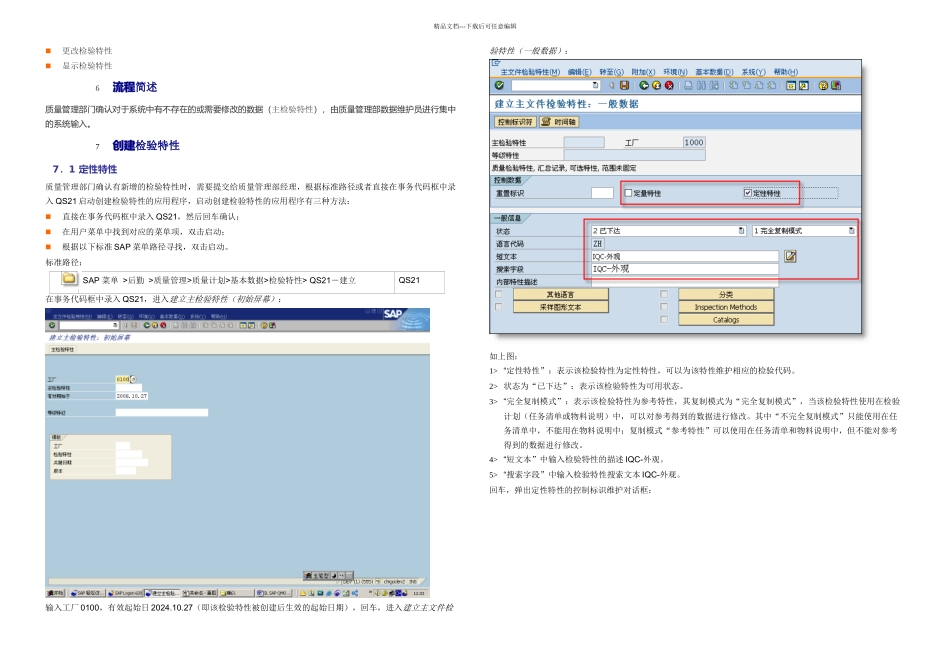Click the yellow Help icon in the 一般数据 window
This screenshot has width=950, height=672.
click(823, 85)
